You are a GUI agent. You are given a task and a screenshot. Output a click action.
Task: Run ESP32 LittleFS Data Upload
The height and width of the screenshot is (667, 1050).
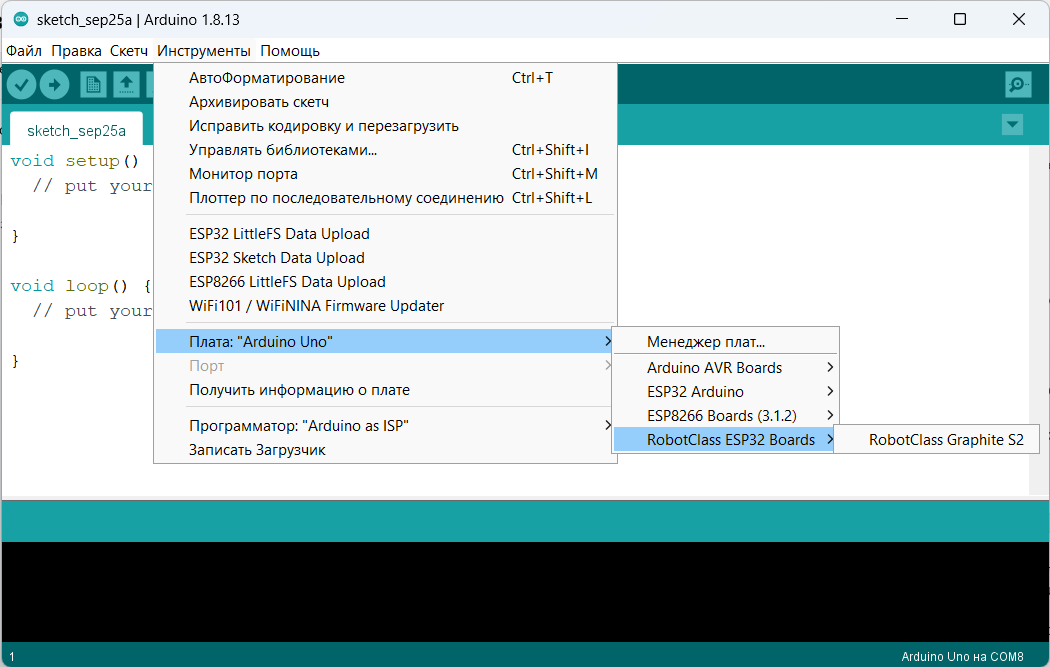384,234
